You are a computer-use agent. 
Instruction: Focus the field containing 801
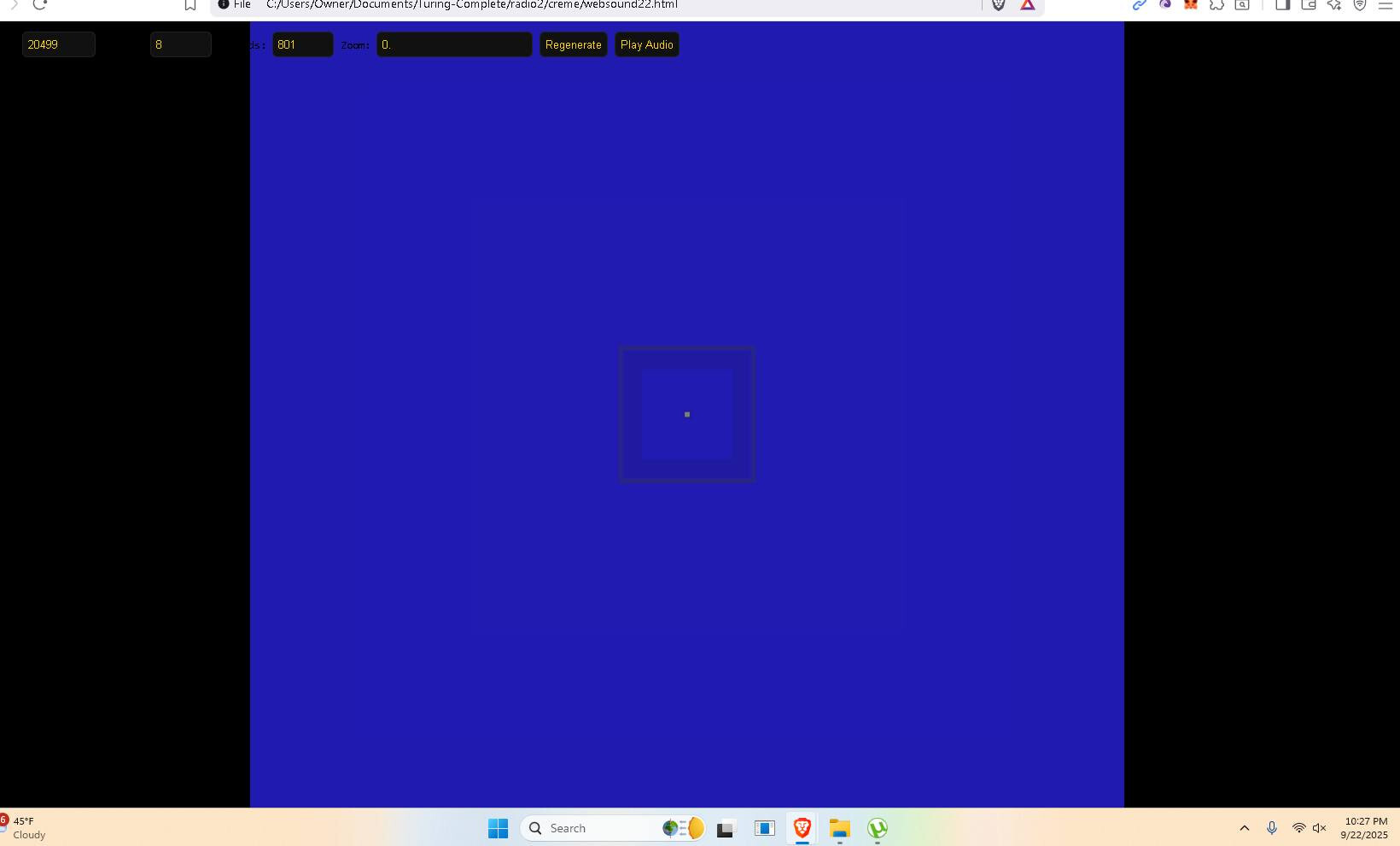point(302,44)
